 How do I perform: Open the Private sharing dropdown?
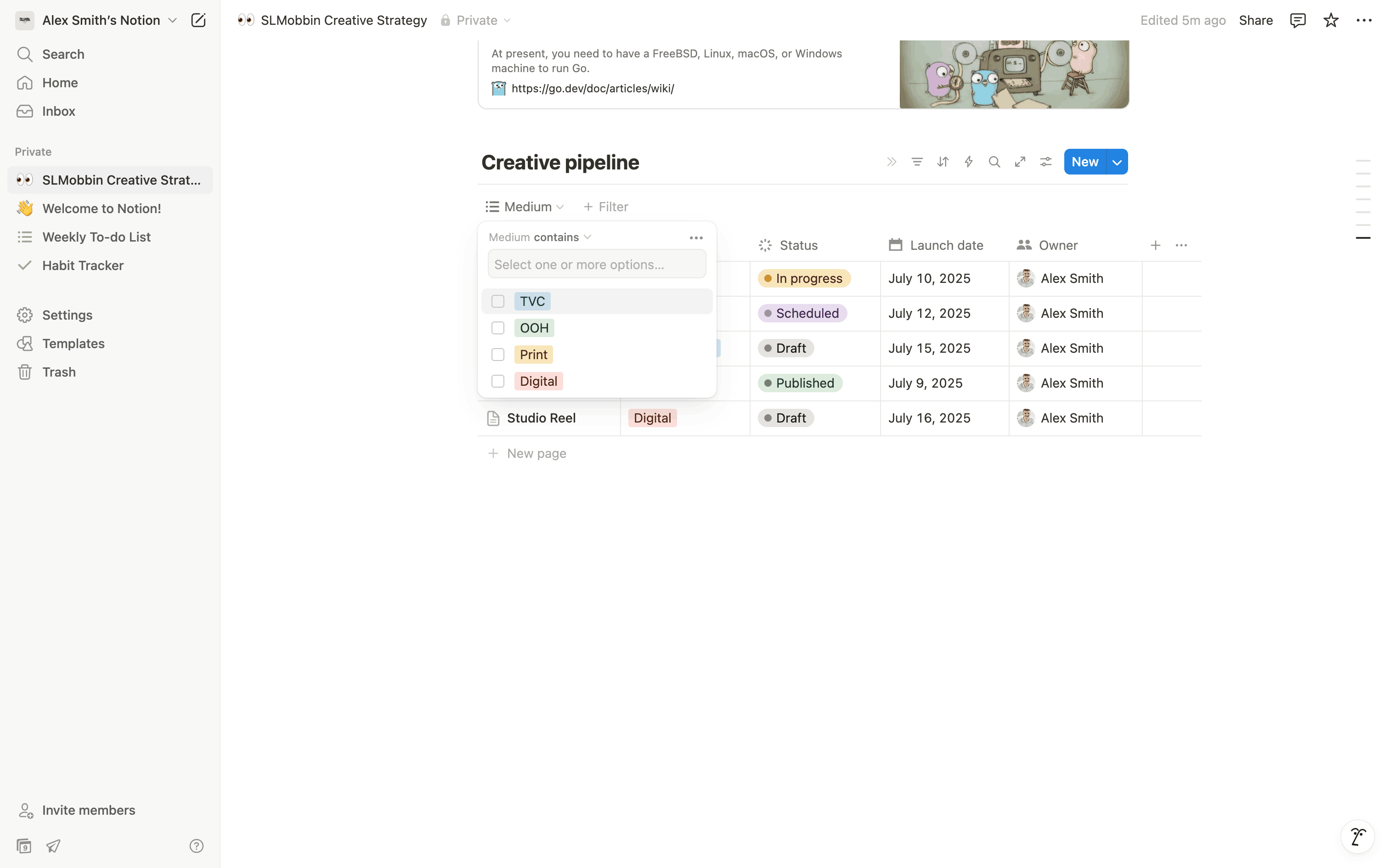click(476, 21)
